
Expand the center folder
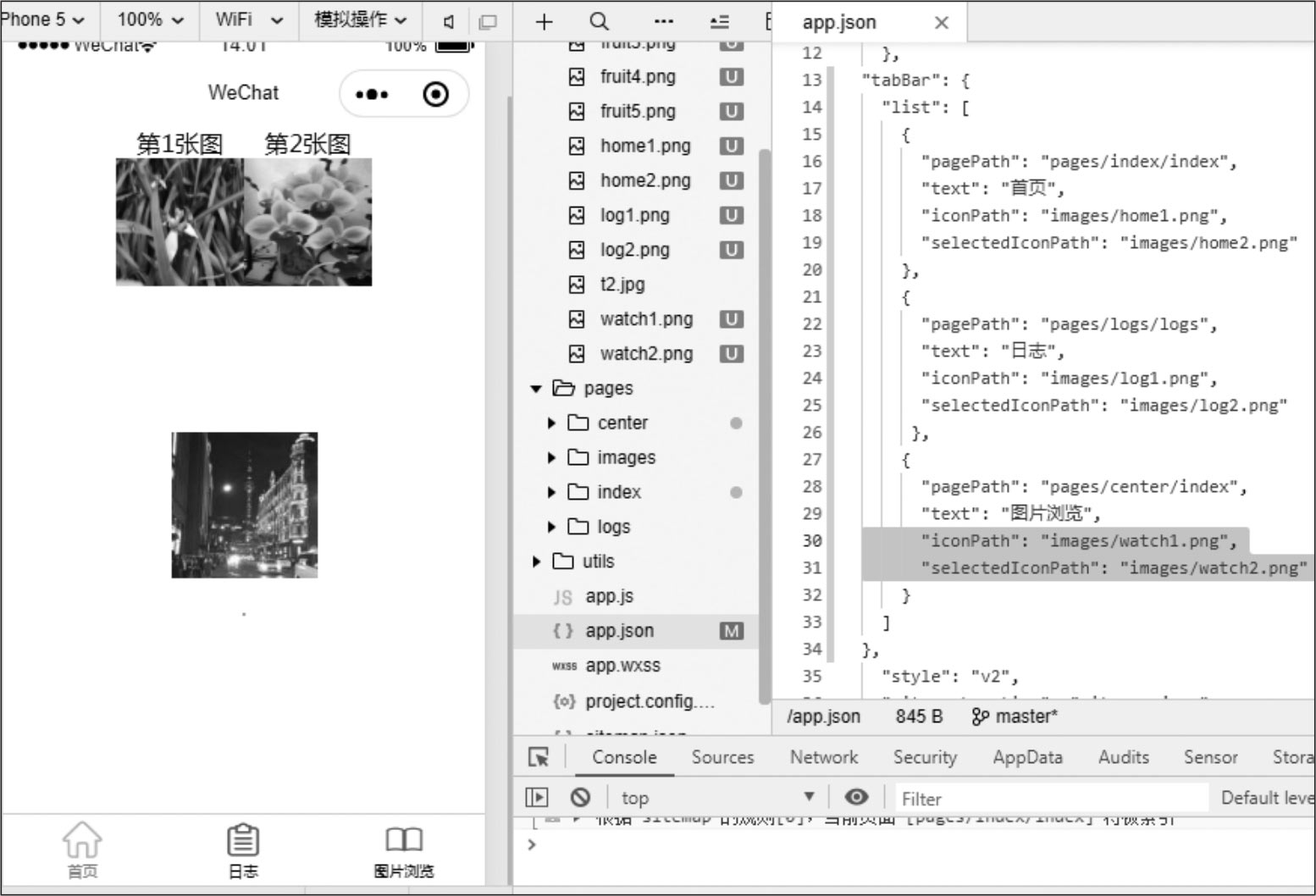click(x=551, y=423)
